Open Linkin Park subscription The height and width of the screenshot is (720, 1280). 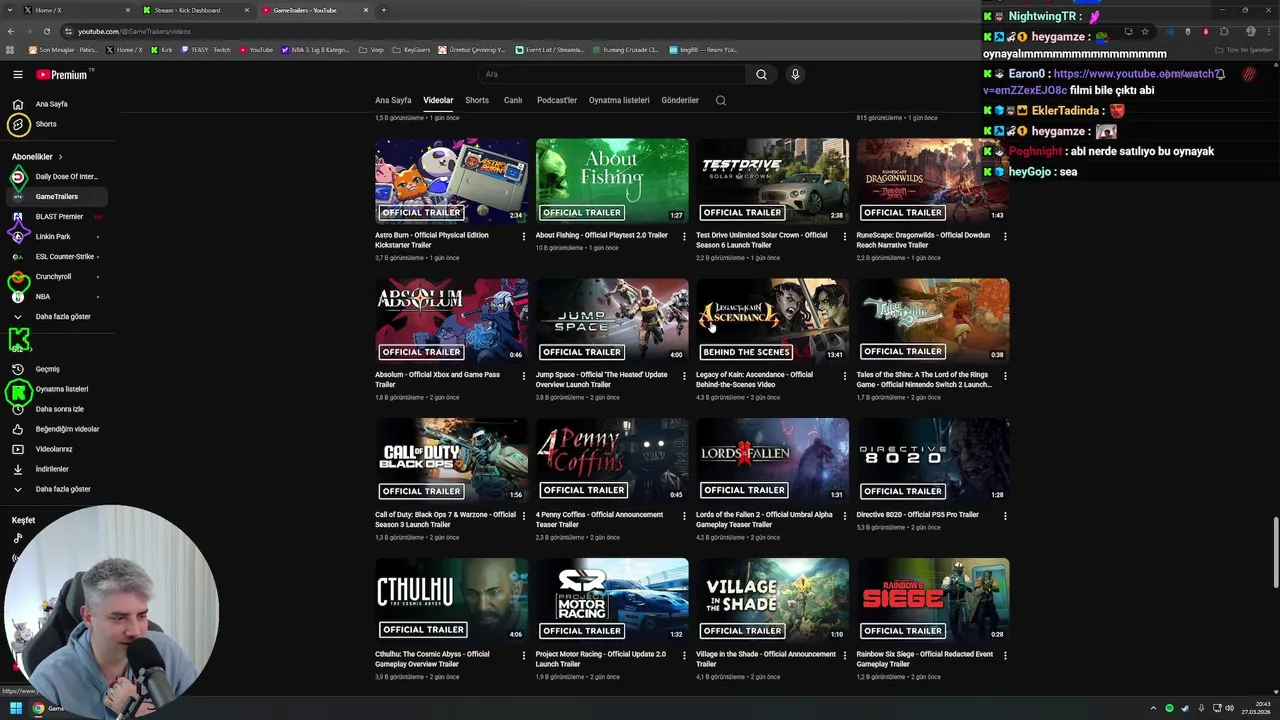click(55, 237)
